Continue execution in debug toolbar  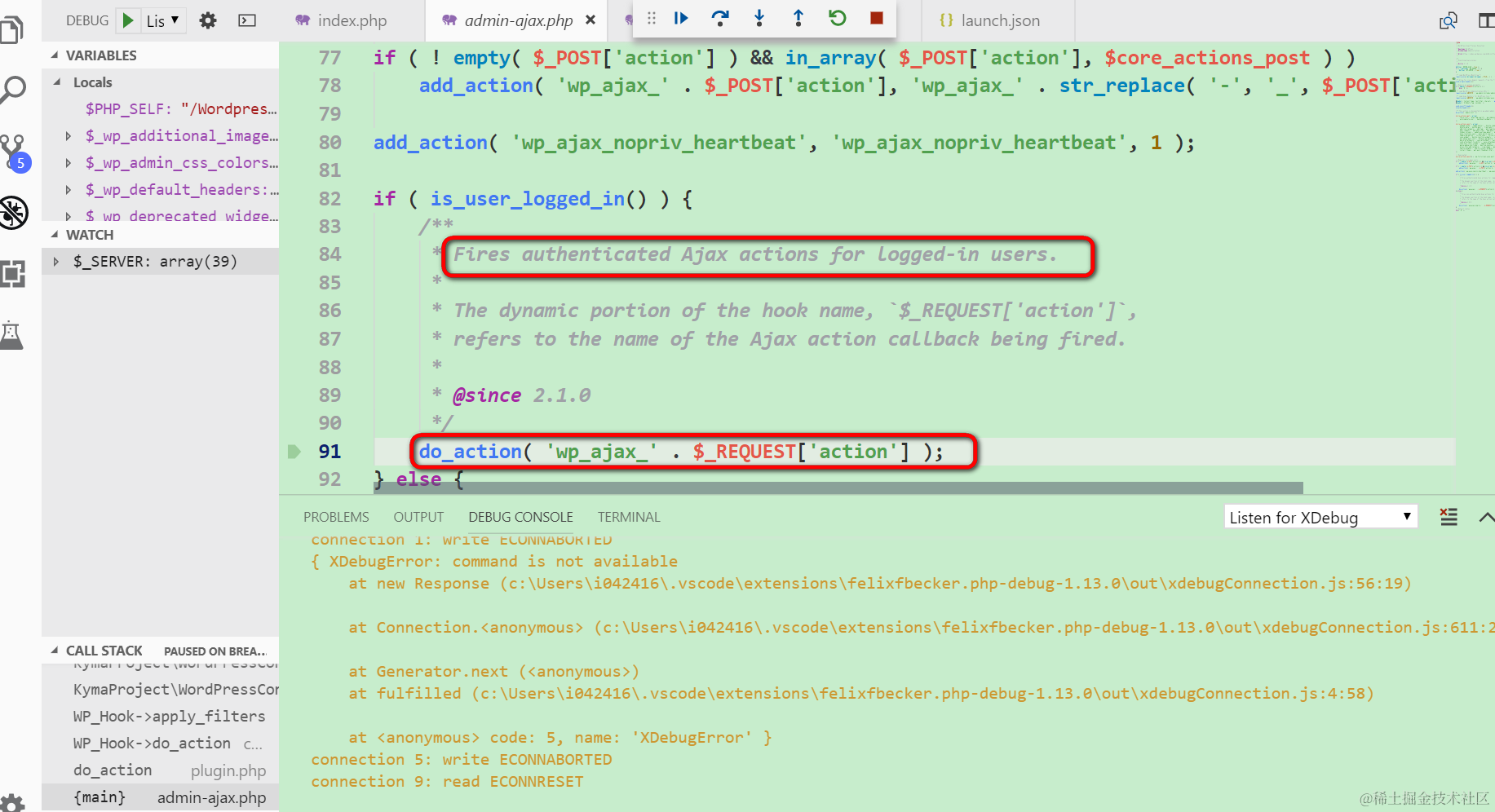(x=681, y=18)
